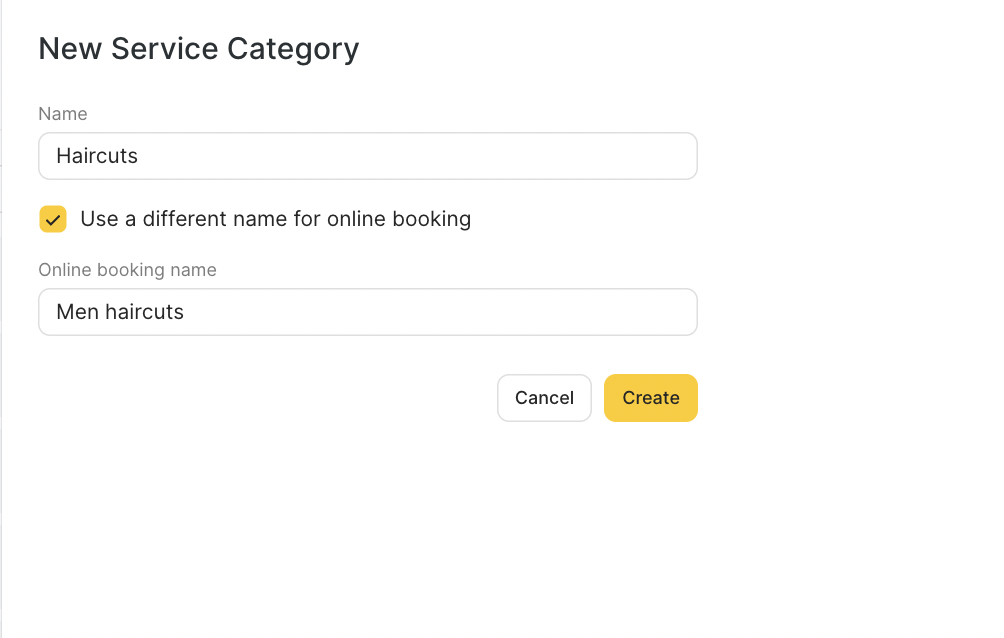Place the cursor after the word 'Haircuts'
This screenshot has height=638, width=1004.
[140, 156]
